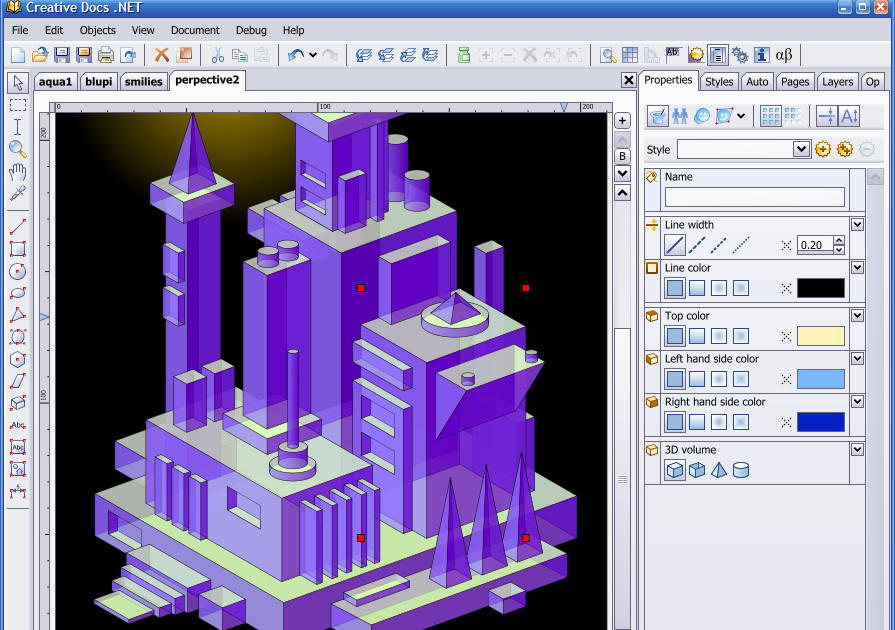Viewport: 895px width, 630px height.
Task: Expand the Right hand side color section
Action: click(857, 401)
